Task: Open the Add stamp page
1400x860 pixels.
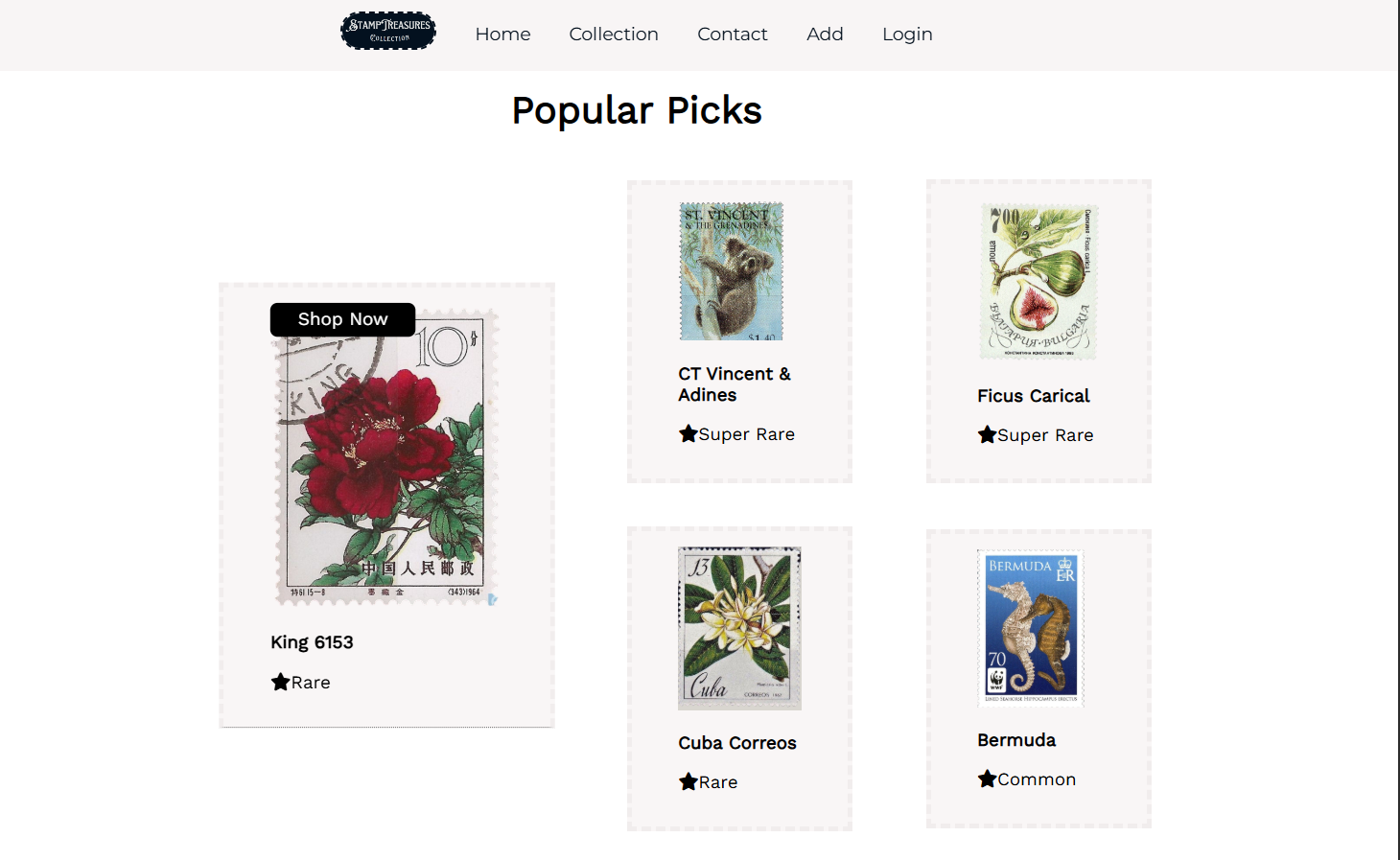Action: 825,35
